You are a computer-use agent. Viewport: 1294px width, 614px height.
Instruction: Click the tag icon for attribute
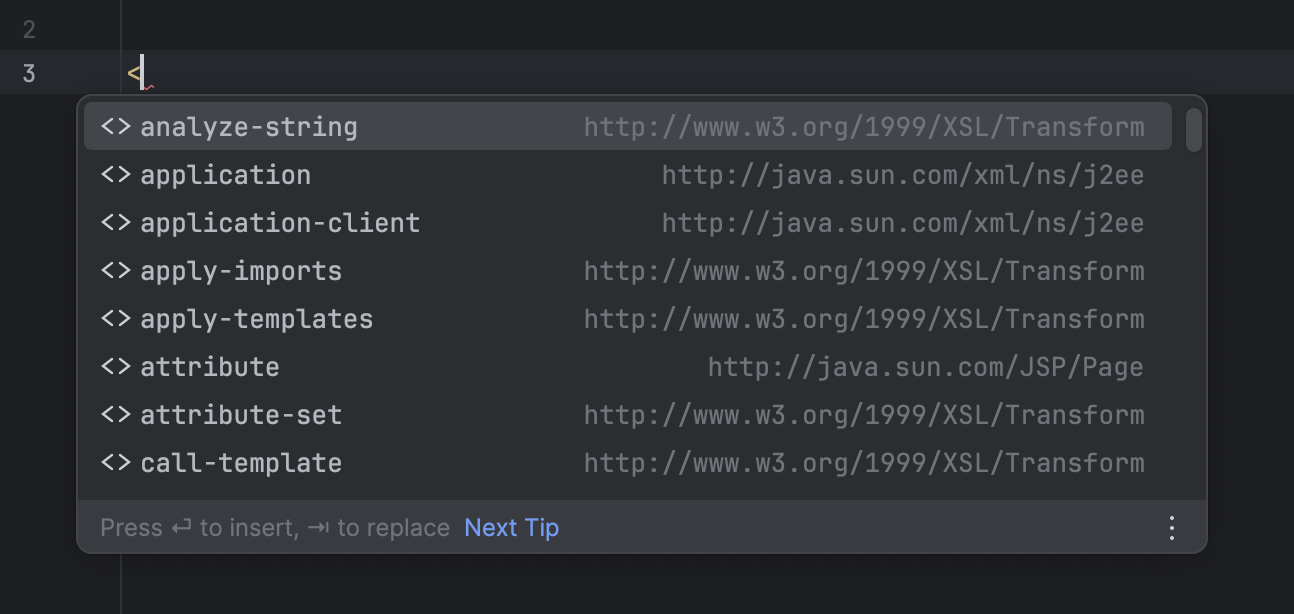click(x=113, y=366)
